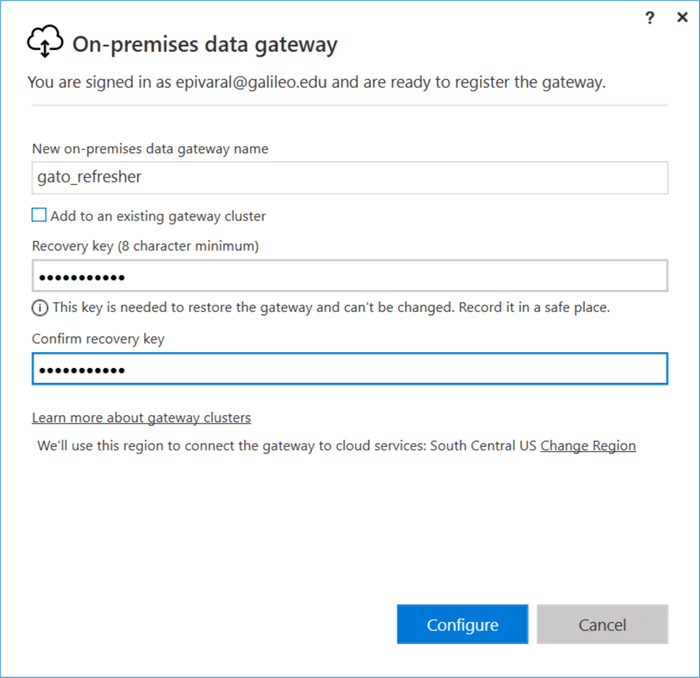The image size is (700, 678).
Task: Click the Change Region link
Action: [x=588, y=446]
